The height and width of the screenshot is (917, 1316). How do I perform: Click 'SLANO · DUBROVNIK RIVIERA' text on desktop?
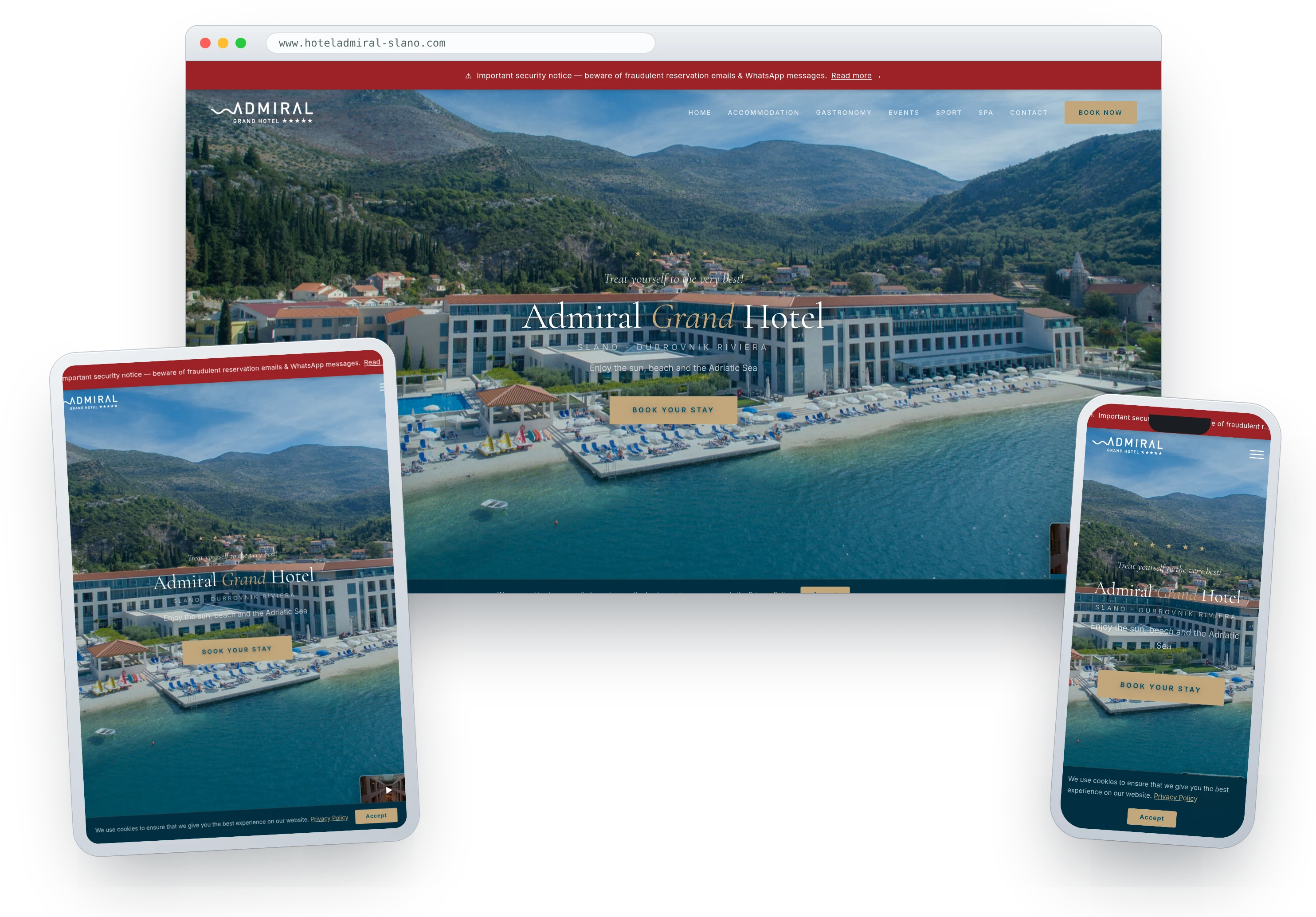(x=672, y=347)
